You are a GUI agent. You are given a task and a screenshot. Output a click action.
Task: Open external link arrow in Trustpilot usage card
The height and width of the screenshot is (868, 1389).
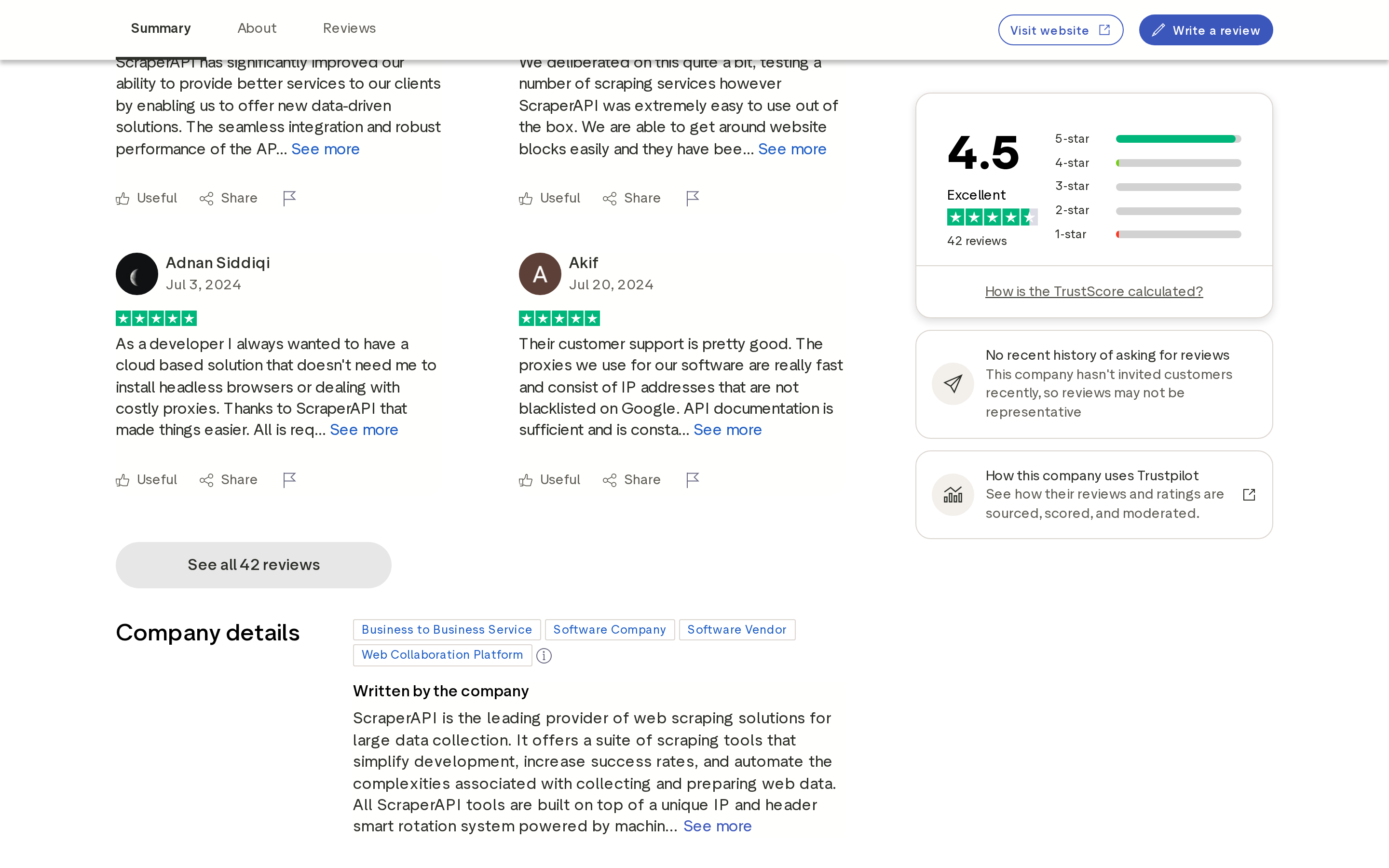point(1249,494)
